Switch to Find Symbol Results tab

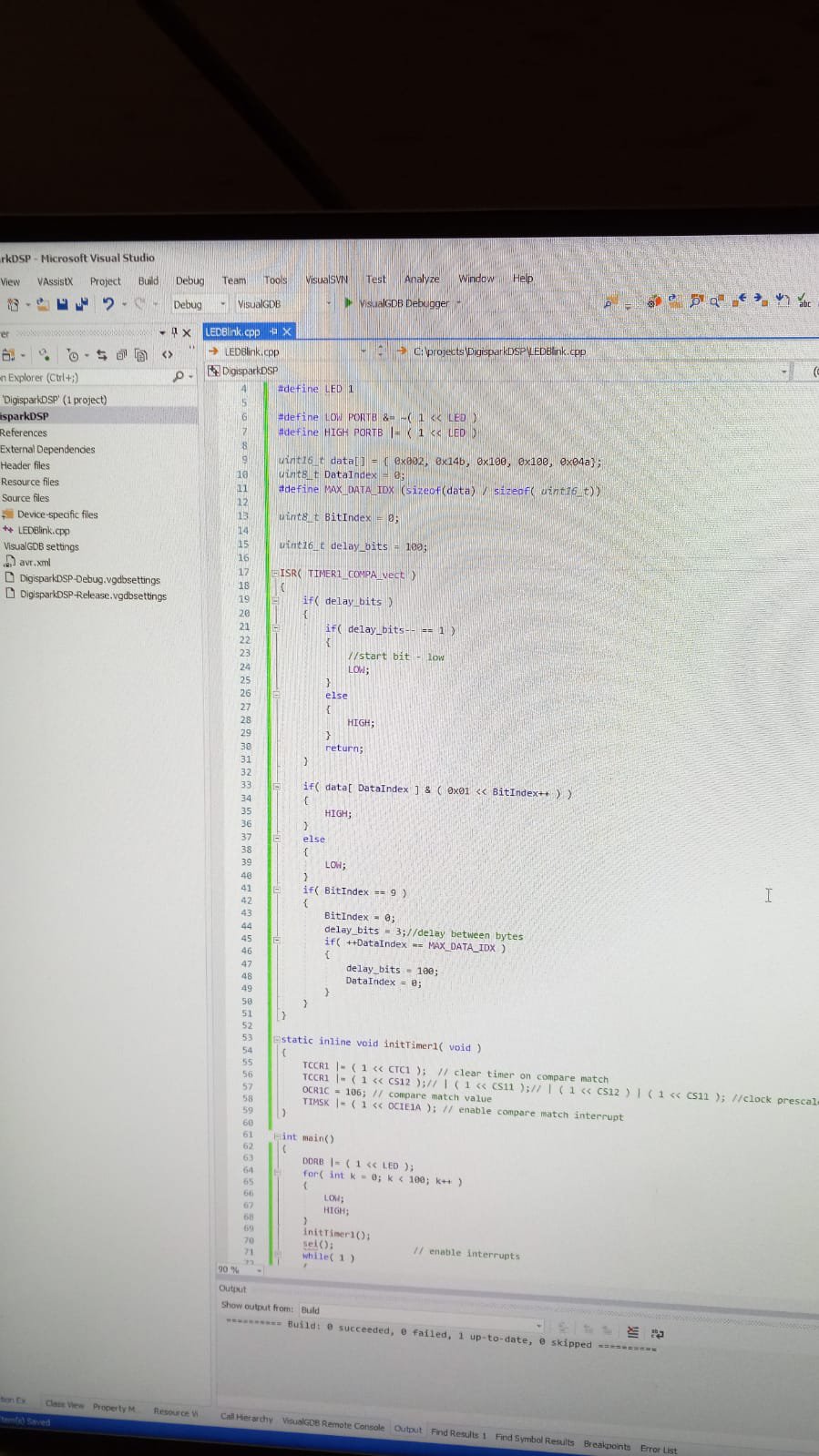(535, 1440)
